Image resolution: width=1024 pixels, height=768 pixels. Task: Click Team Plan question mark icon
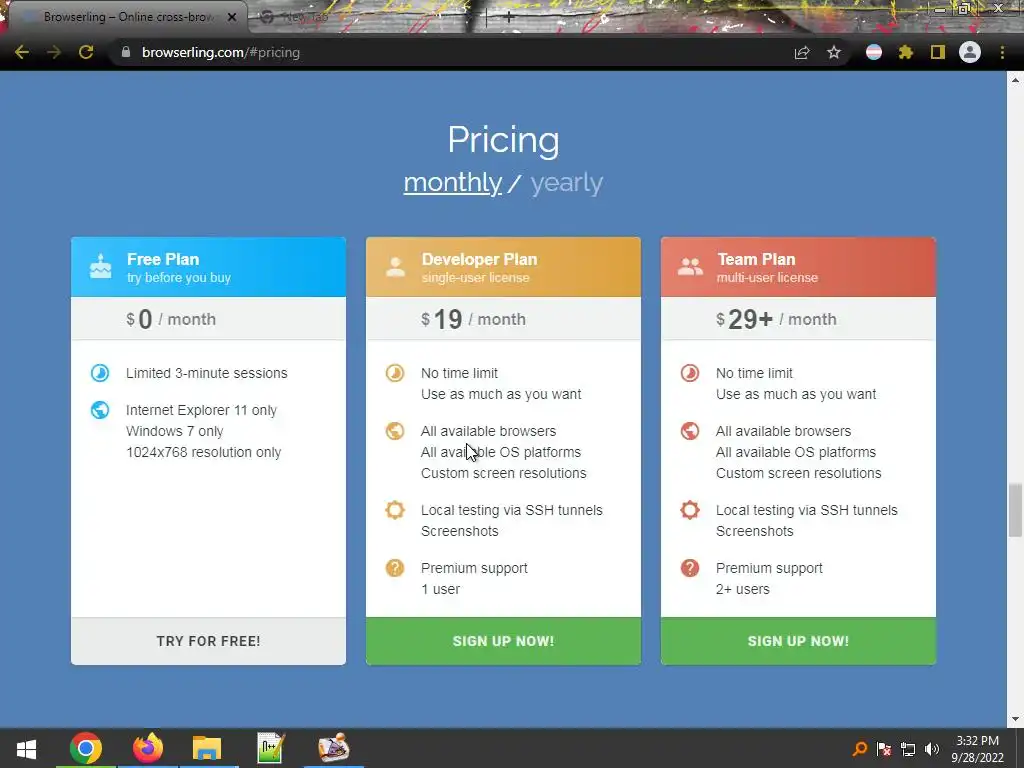tap(690, 568)
